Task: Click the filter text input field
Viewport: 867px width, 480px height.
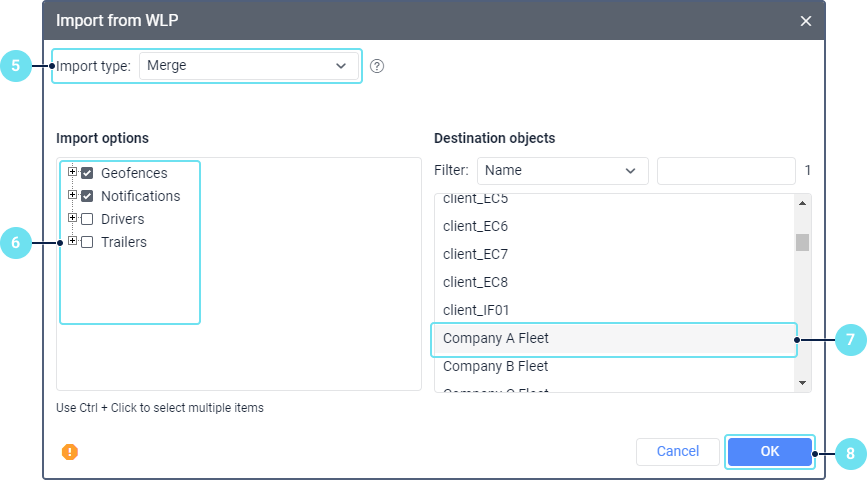Action: pos(725,171)
